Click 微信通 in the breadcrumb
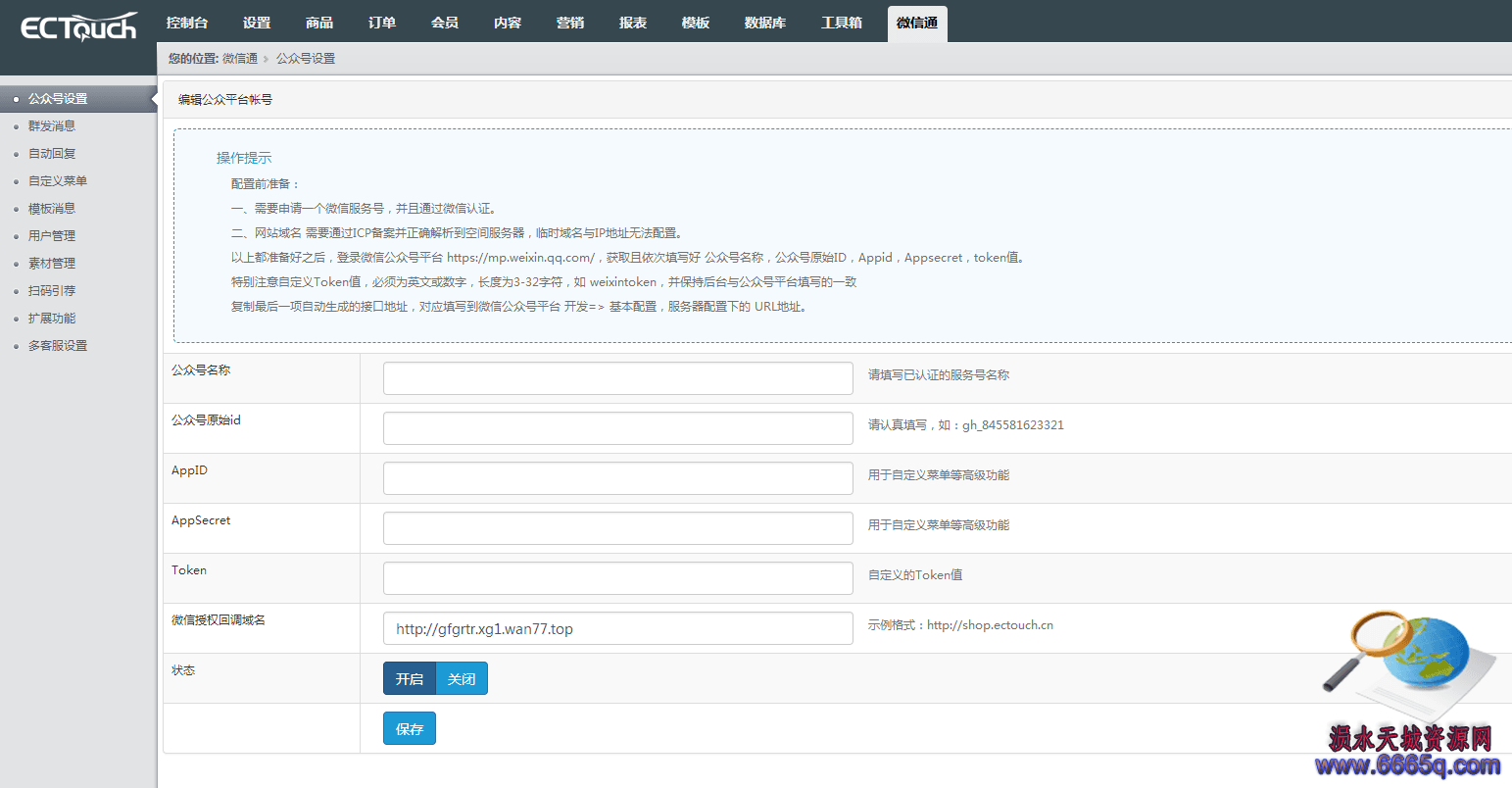The height and width of the screenshot is (788, 1512). click(240, 59)
